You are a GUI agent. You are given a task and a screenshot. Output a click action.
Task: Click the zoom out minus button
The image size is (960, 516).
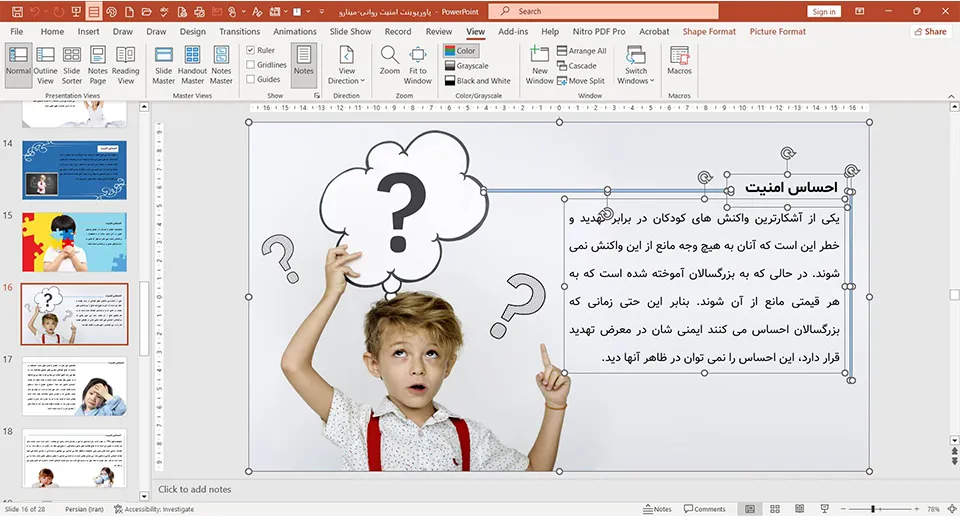[843, 509]
